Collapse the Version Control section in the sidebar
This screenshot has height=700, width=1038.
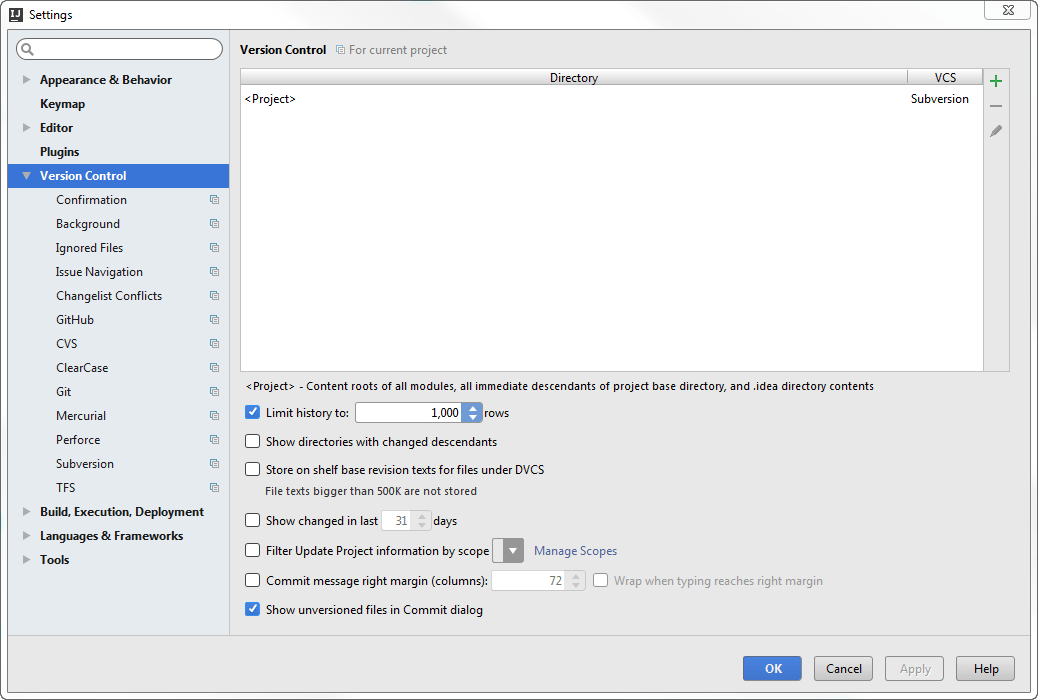(x=25, y=175)
